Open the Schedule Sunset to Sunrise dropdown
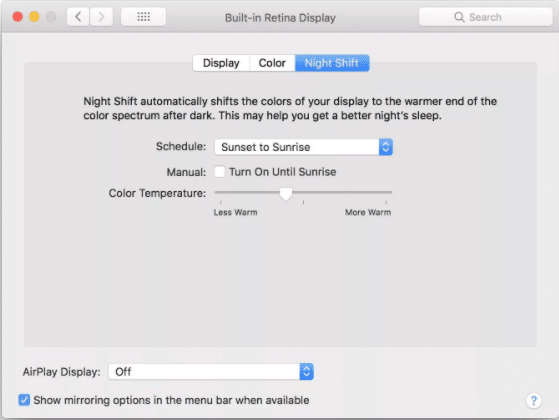This screenshot has height=420, width=559. pyautogui.click(x=303, y=147)
